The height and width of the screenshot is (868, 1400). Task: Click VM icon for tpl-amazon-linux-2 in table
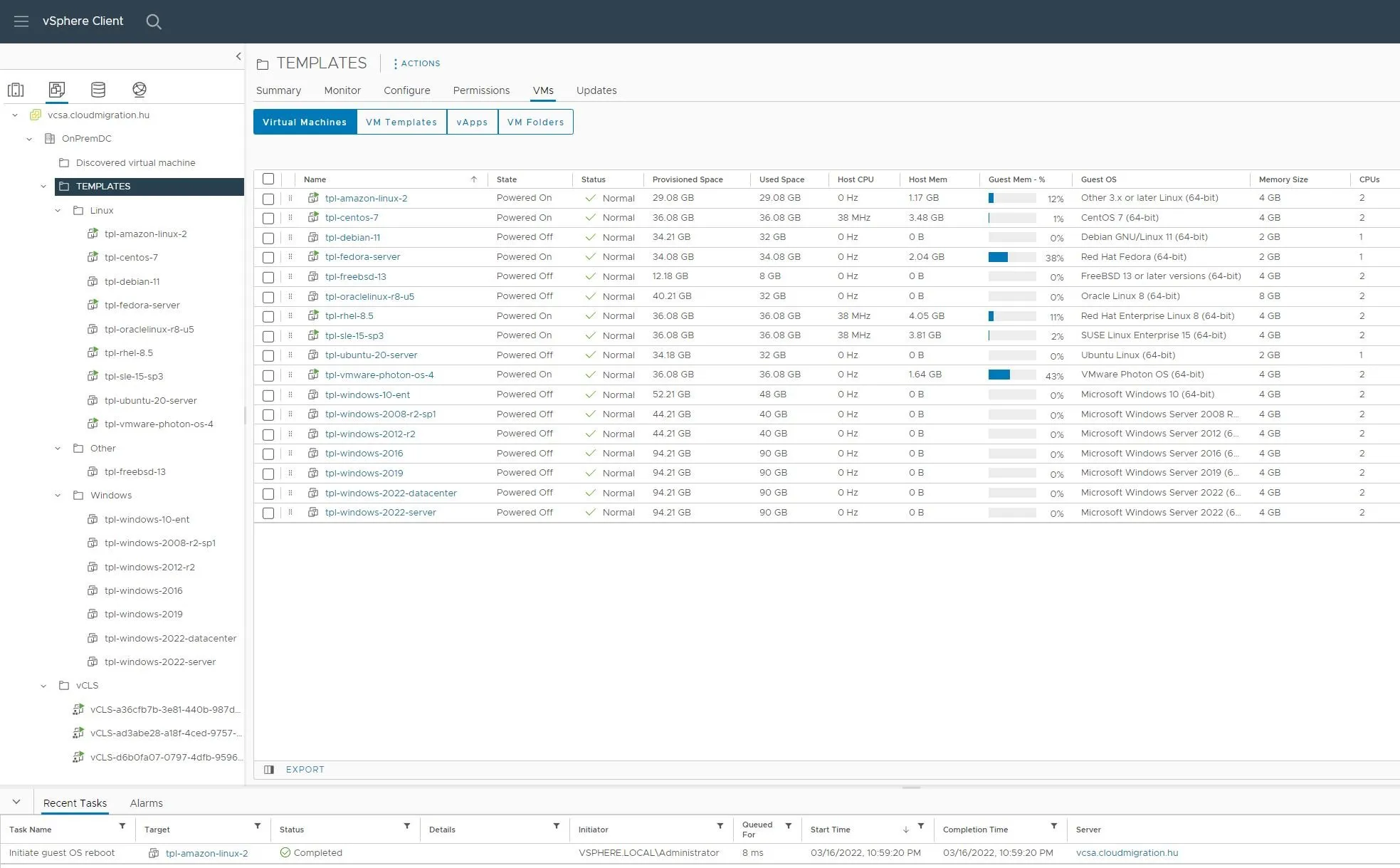pos(313,198)
